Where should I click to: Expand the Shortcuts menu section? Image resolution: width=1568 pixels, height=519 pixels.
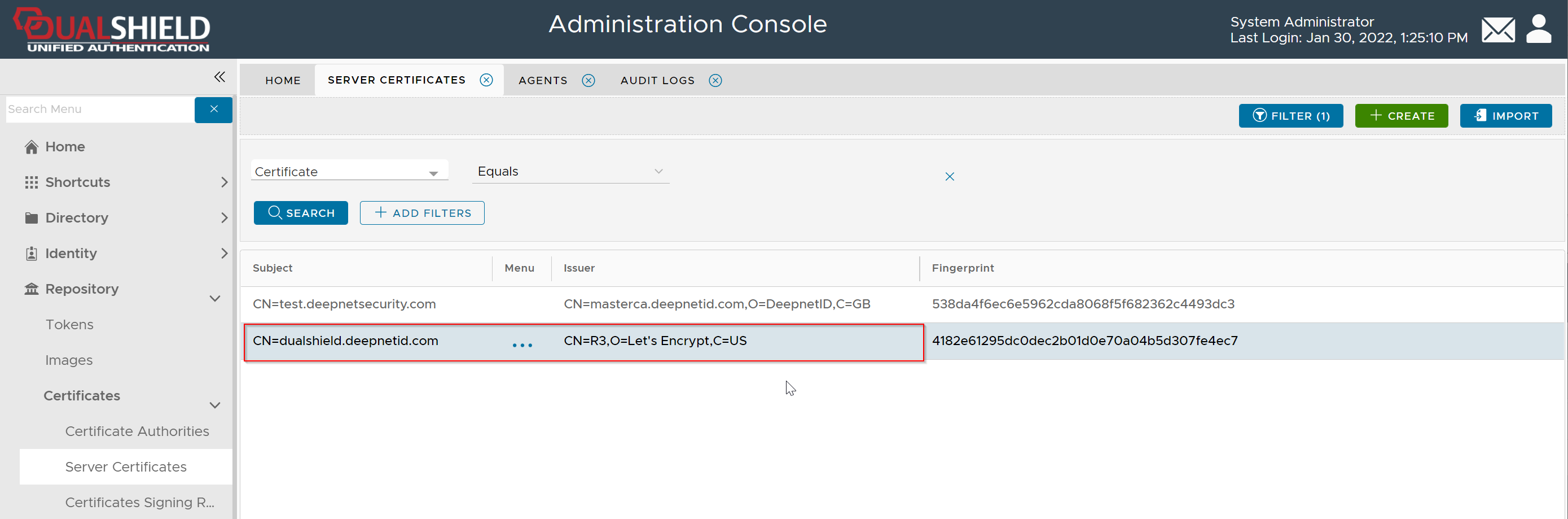(224, 182)
